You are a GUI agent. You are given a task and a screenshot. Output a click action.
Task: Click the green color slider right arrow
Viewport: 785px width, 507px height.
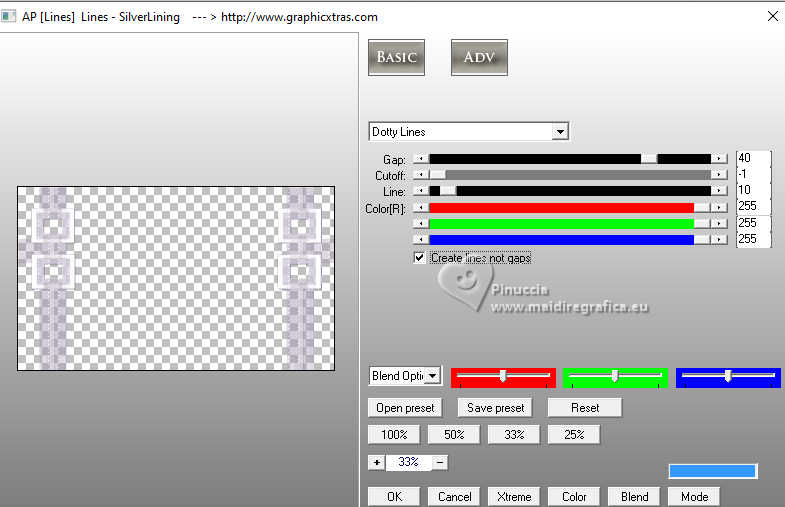coord(719,224)
